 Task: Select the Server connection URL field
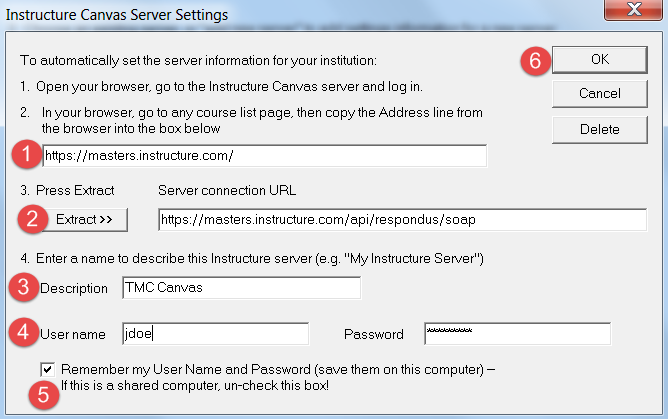click(403, 220)
